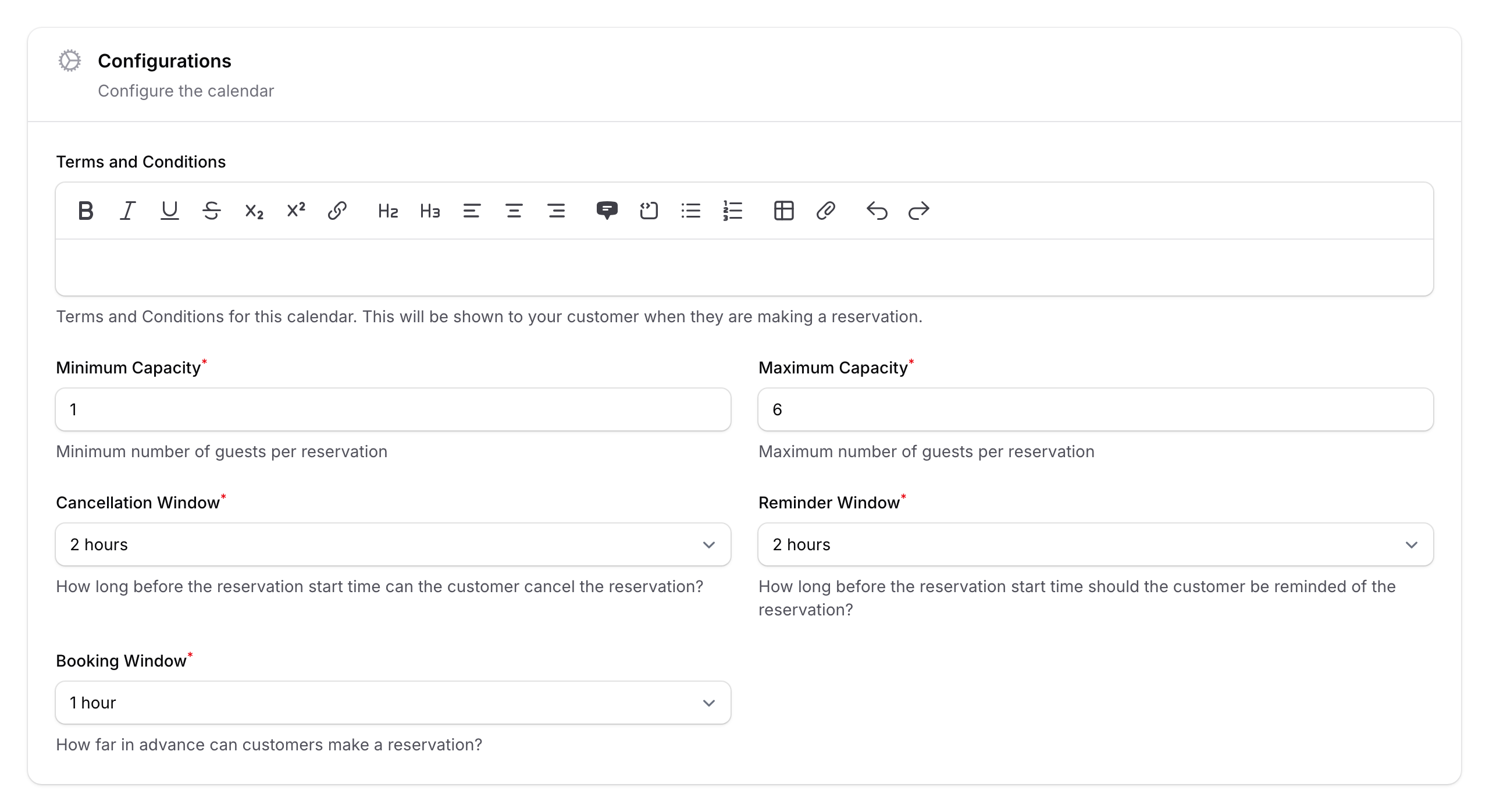1489x812 pixels.
Task: Insert a blockquote in the editor
Action: tap(607, 211)
